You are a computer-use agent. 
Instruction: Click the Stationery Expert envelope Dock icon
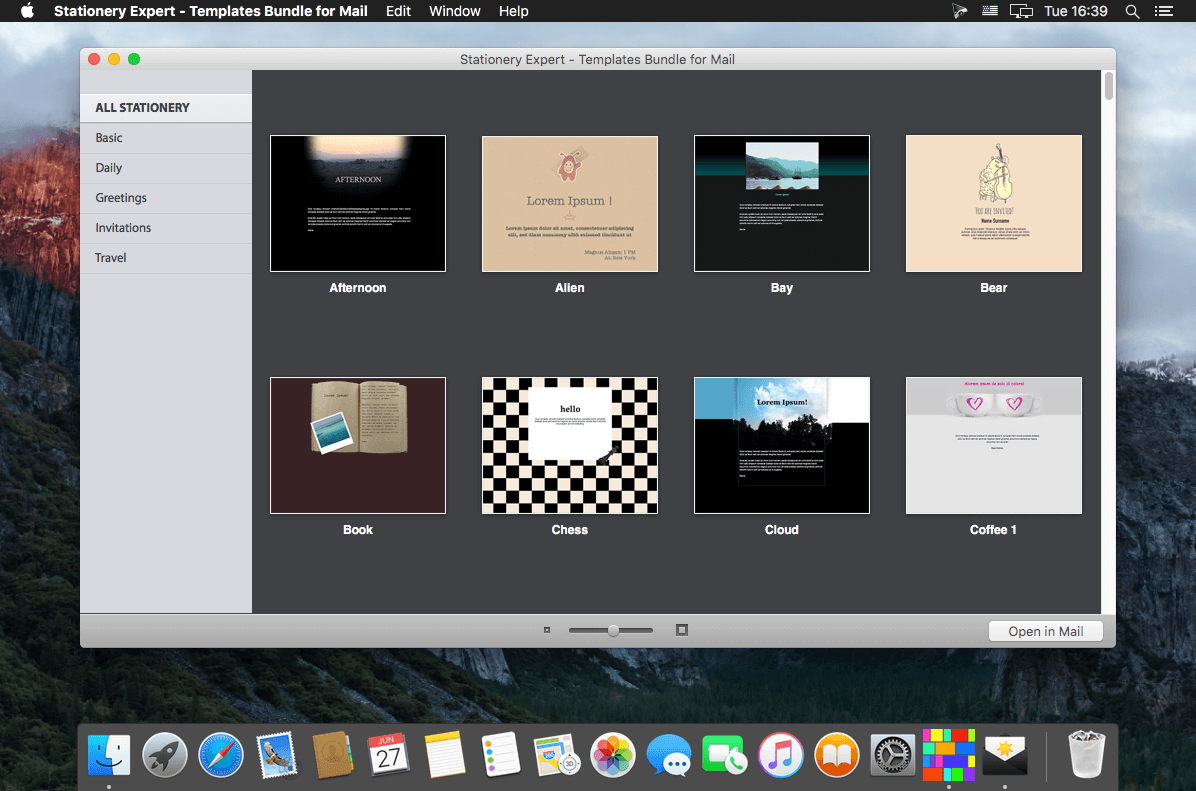coord(1005,755)
